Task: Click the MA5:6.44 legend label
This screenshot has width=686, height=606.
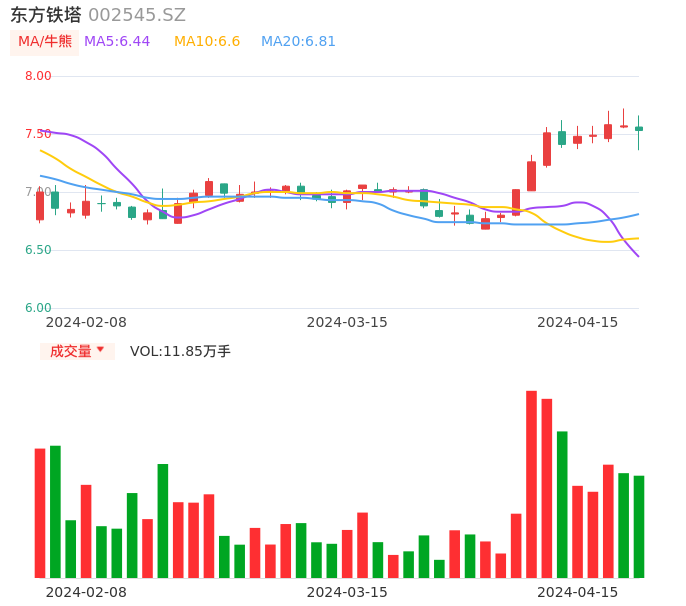Action: (117, 42)
